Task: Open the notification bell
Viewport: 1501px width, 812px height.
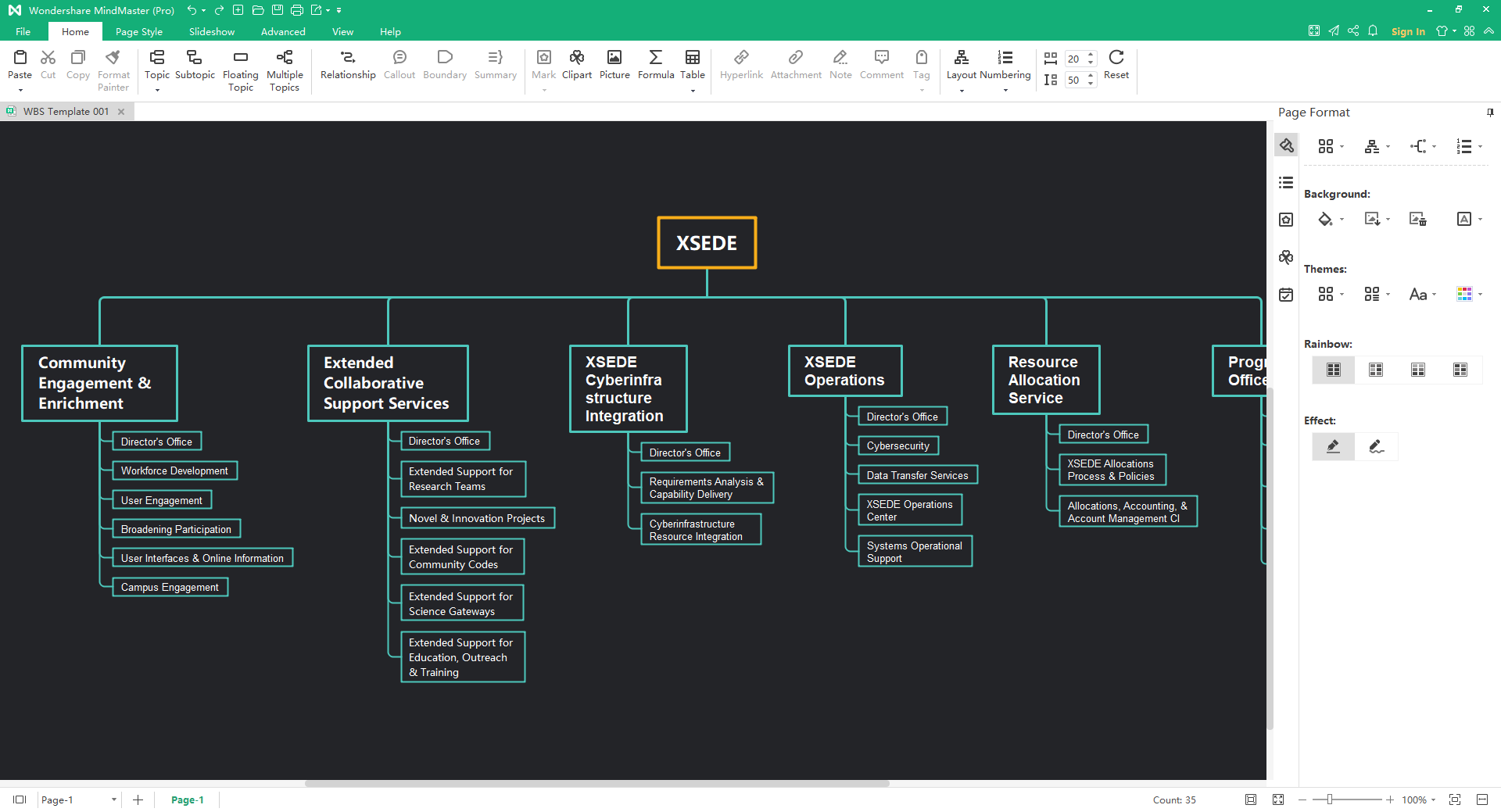Action: pos(1373,31)
